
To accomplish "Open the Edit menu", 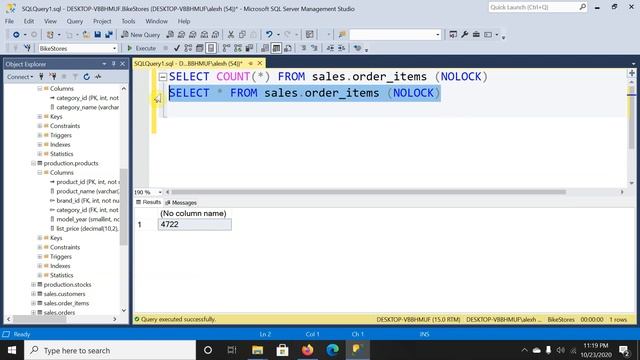I will (x=29, y=21).
